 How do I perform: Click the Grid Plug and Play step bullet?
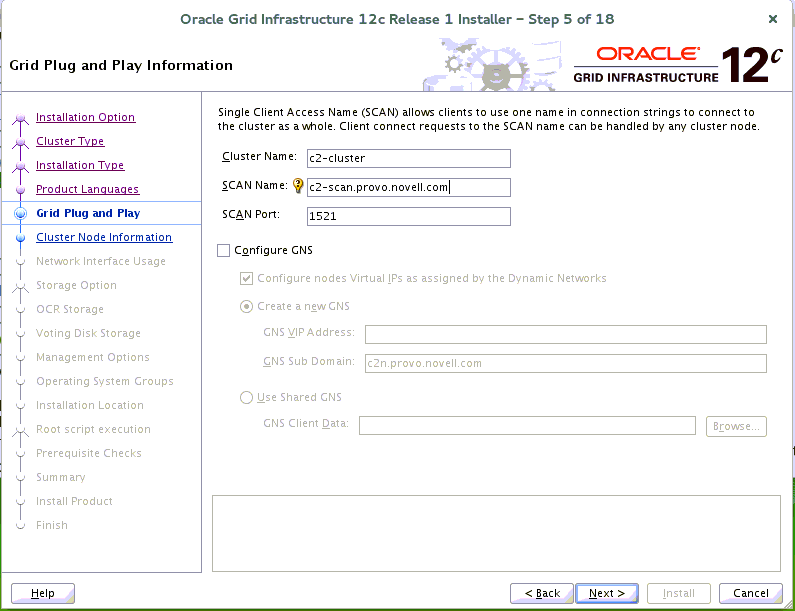tap(20, 213)
